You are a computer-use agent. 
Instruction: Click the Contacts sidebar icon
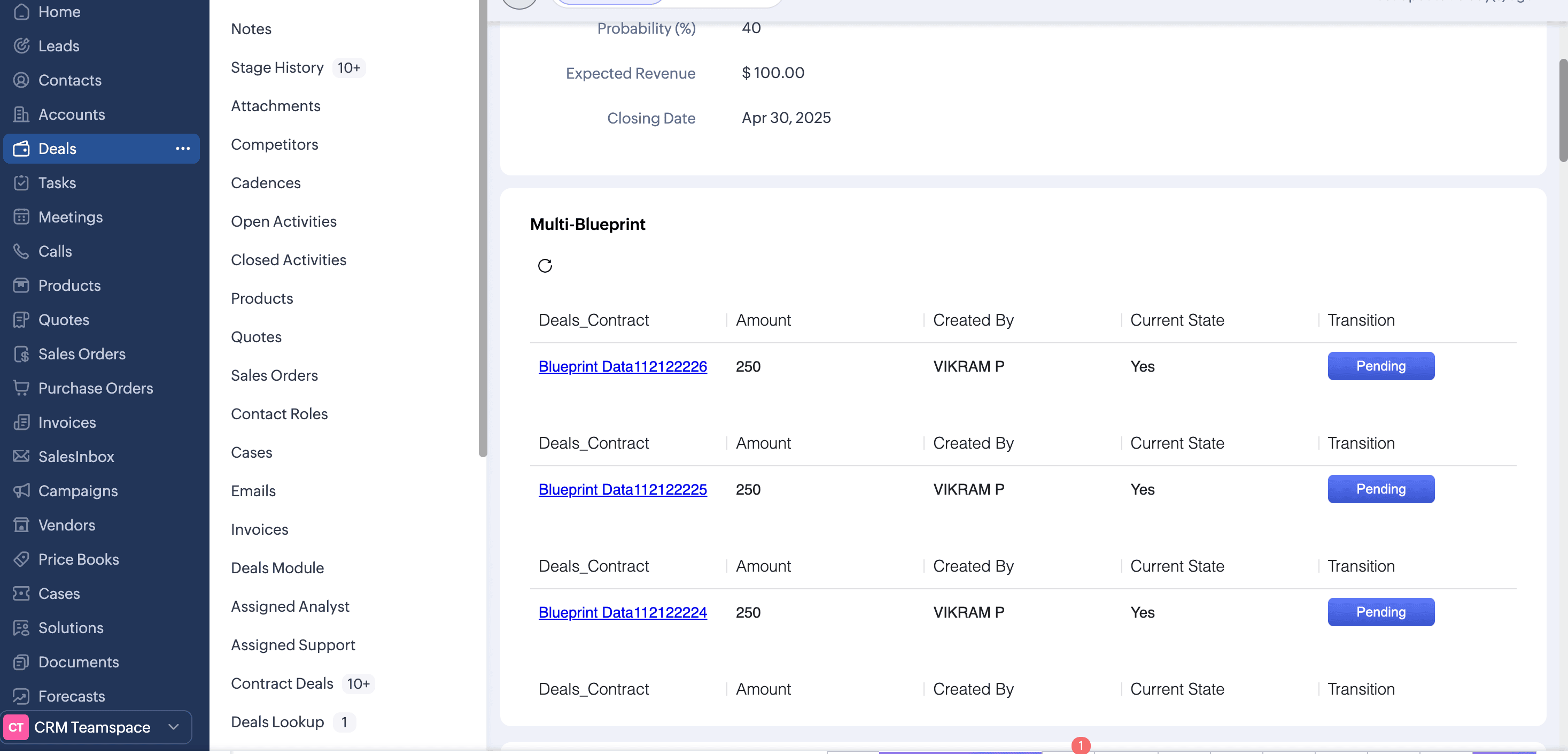point(21,80)
